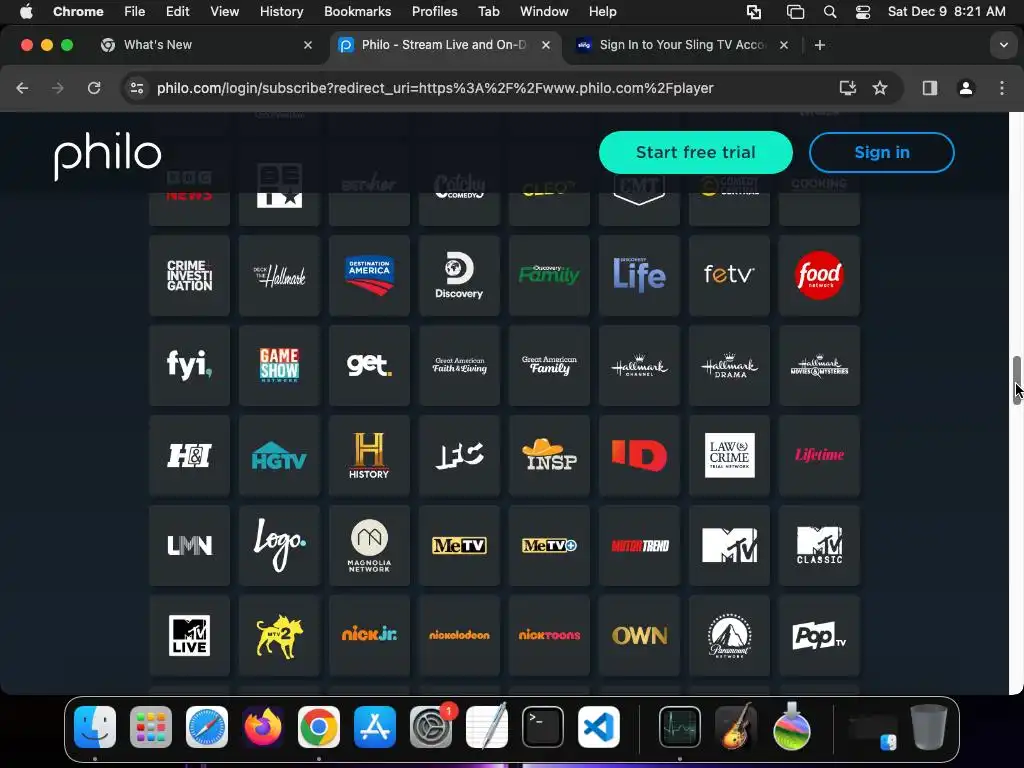Select the Nickelodeon channel tile

(x=459, y=636)
